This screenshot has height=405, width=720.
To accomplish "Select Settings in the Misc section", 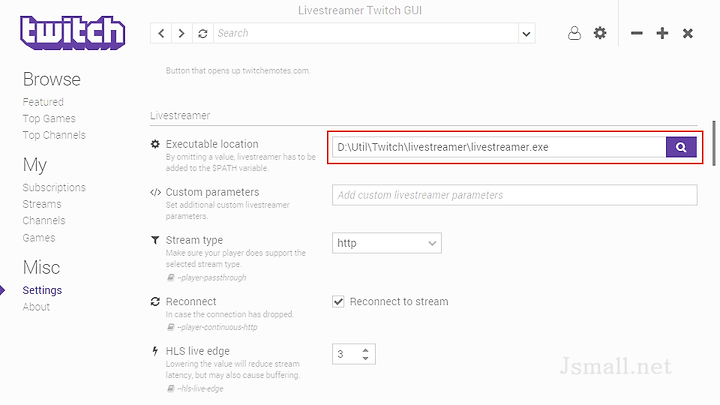I will pyautogui.click(x=42, y=290).
